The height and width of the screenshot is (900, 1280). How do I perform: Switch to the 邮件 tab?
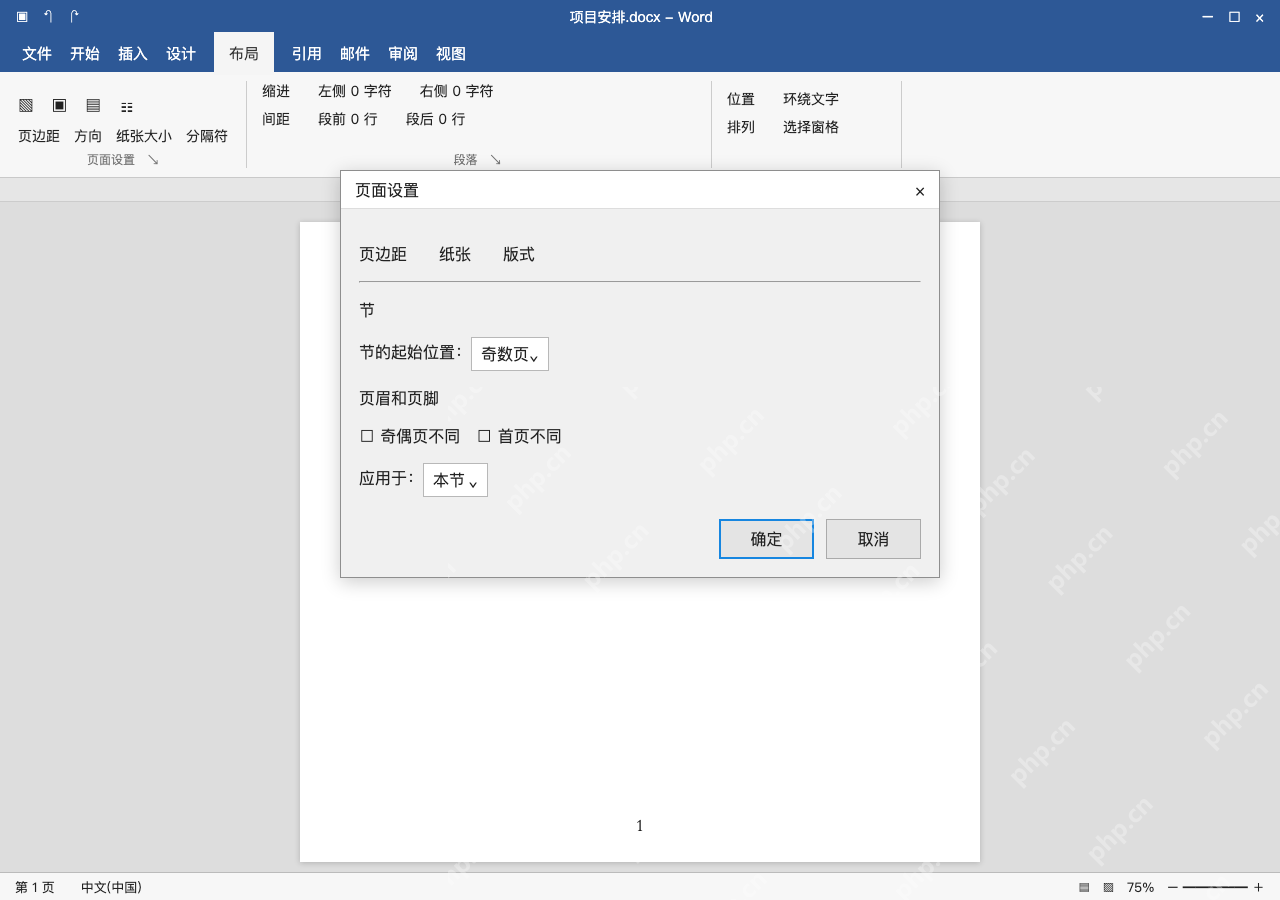pyautogui.click(x=355, y=53)
